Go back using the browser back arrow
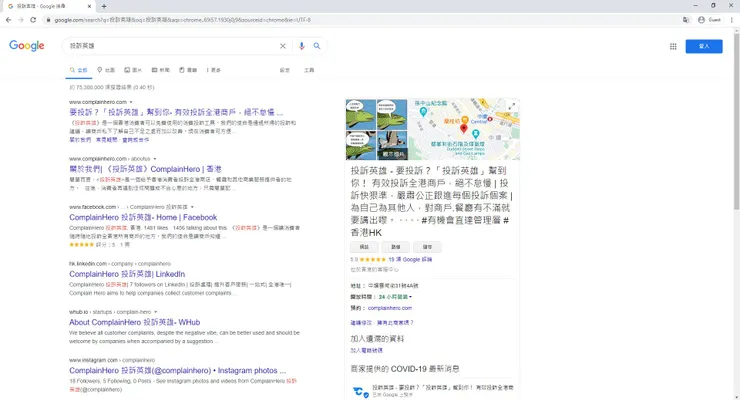Image resolution: width=740 pixels, height=400 pixels. click(8, 20)
